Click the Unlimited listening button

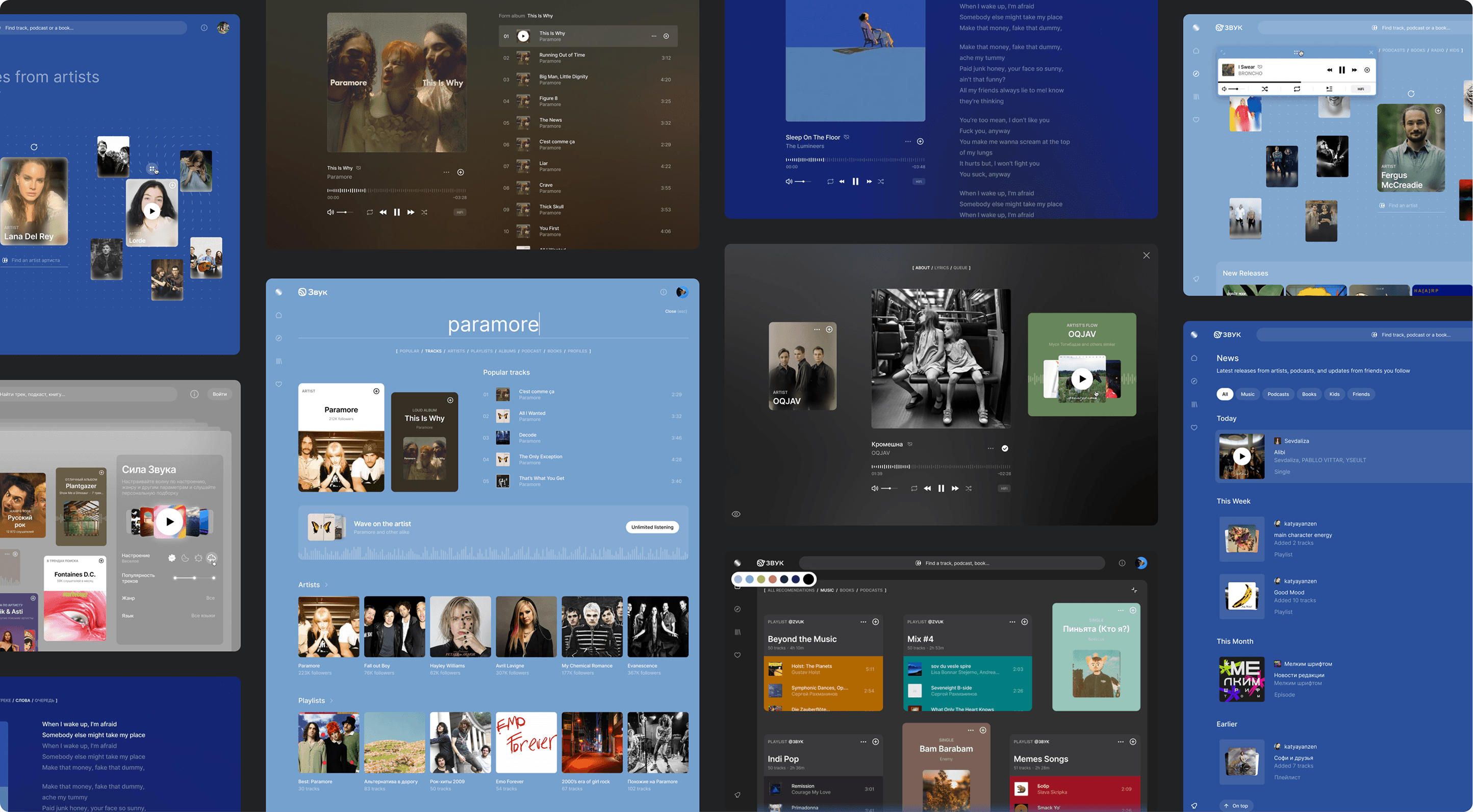(x=652, y=527)
